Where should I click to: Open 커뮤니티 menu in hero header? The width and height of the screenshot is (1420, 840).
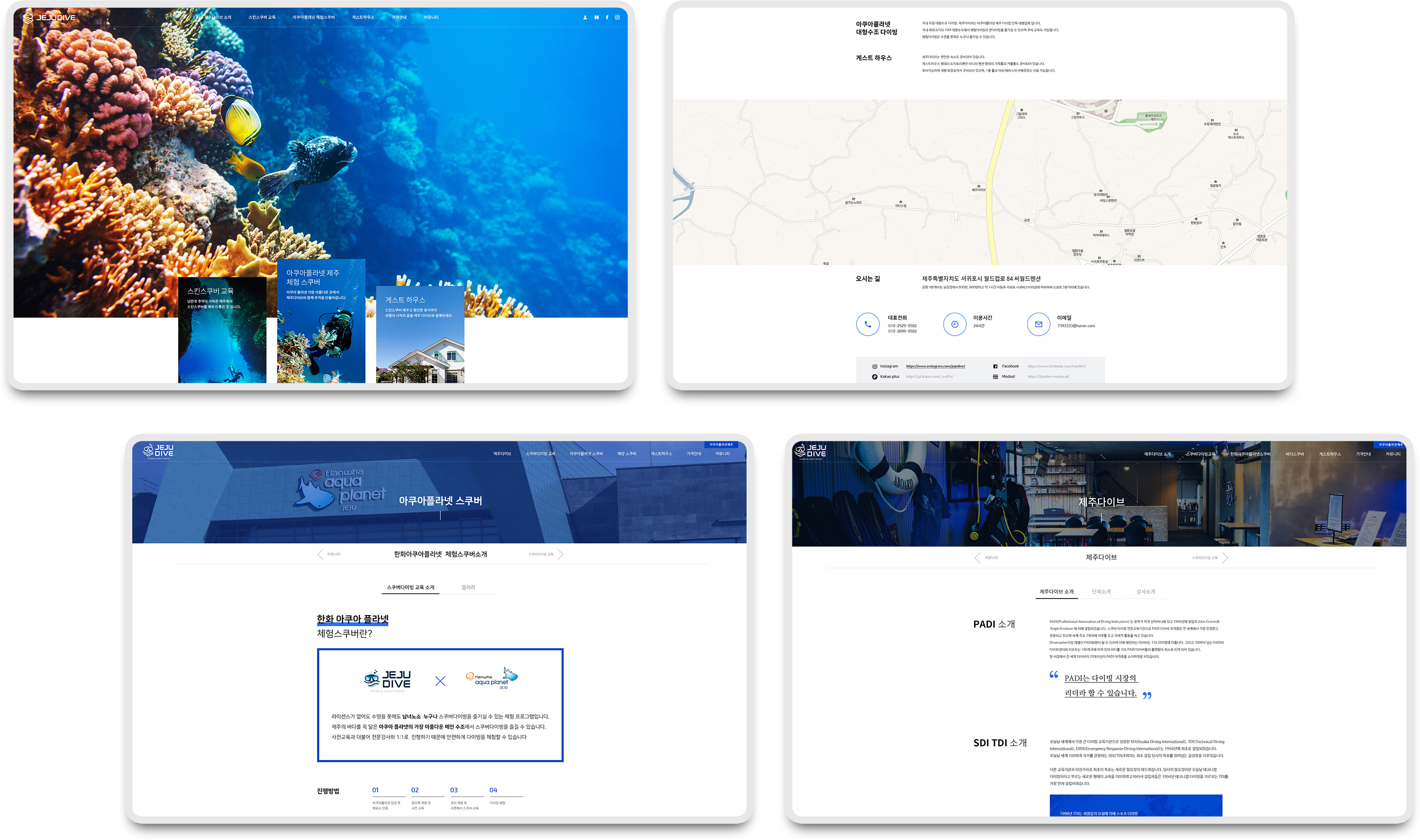431,18
